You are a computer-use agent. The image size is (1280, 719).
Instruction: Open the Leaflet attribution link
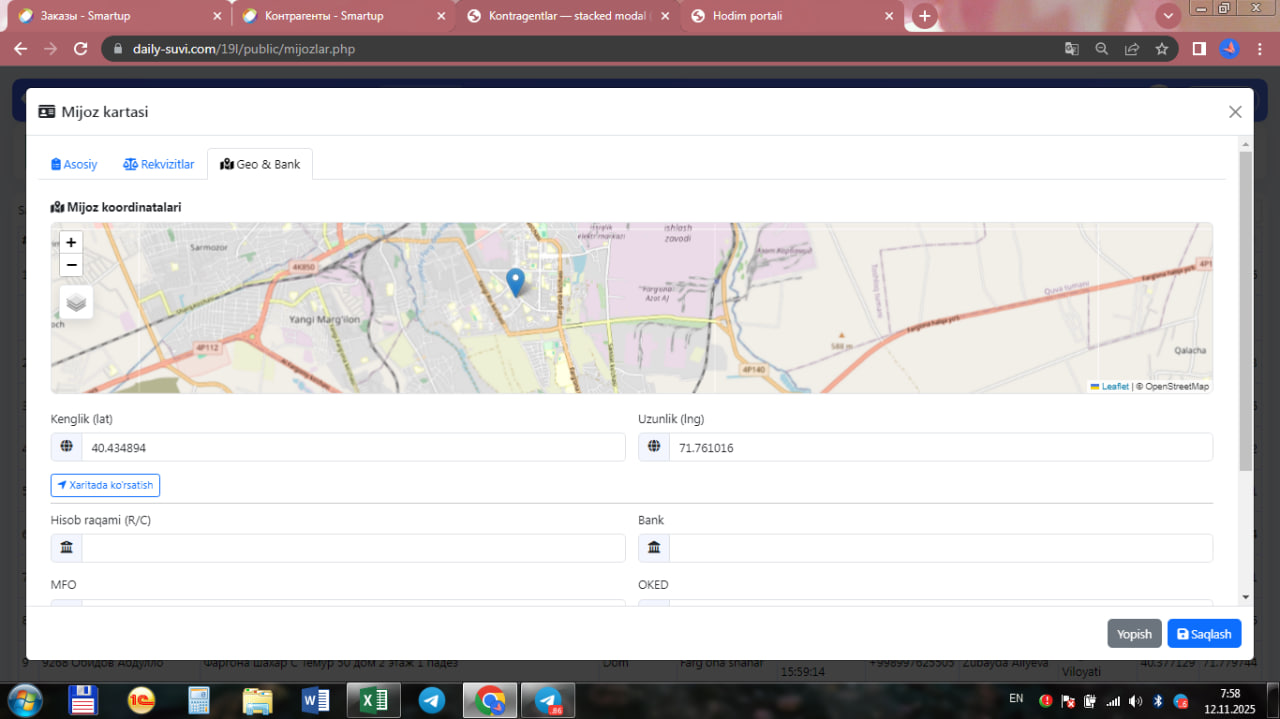click(x=1114, y=386)
